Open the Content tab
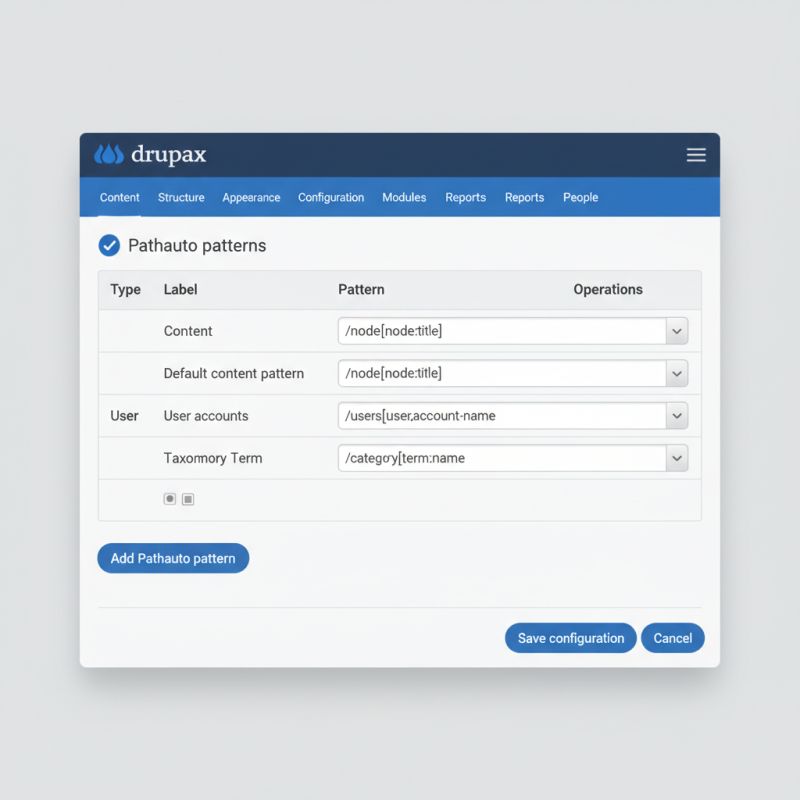800x800 pixels. click(x=119, y=197)
